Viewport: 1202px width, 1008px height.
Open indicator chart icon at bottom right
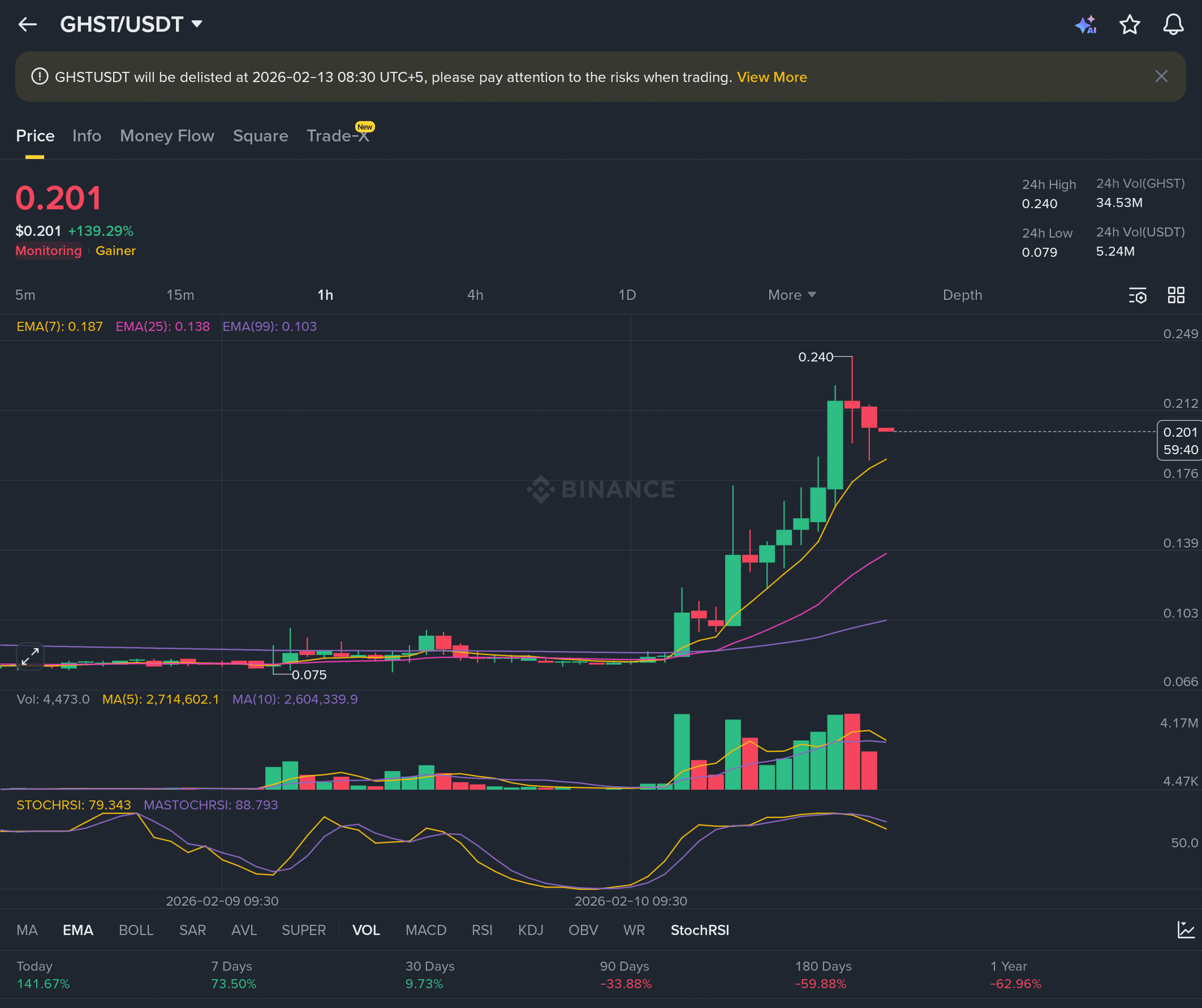(x=1186, y=930)
